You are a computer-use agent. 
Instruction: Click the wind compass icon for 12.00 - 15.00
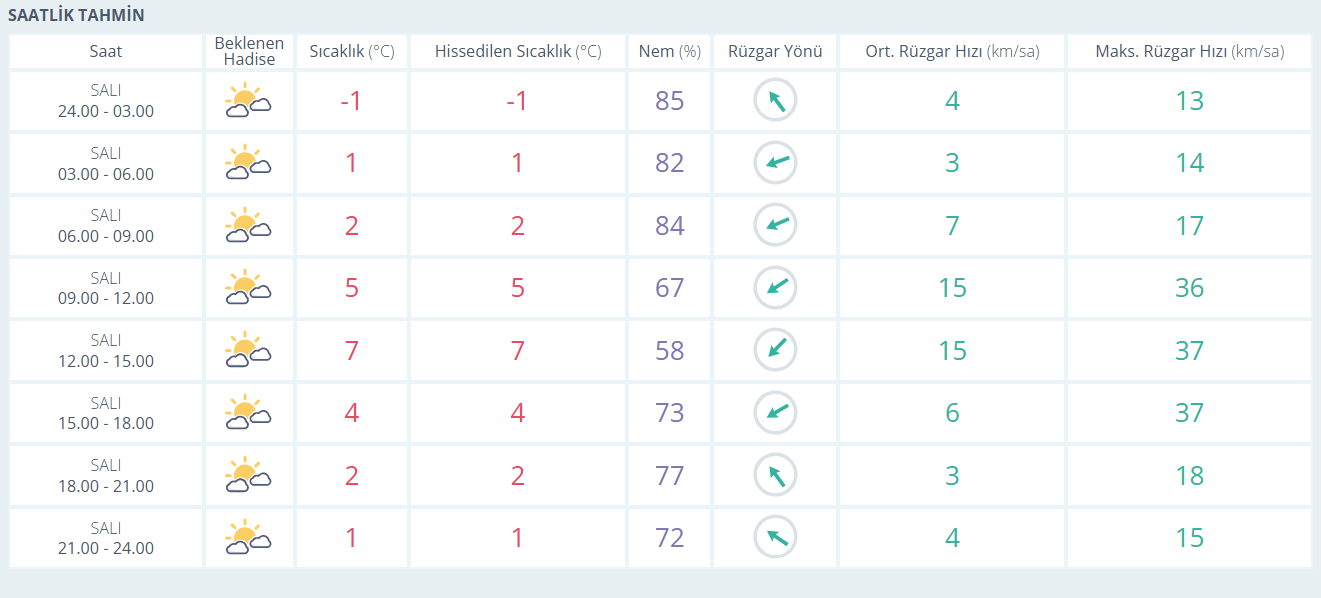775,351
